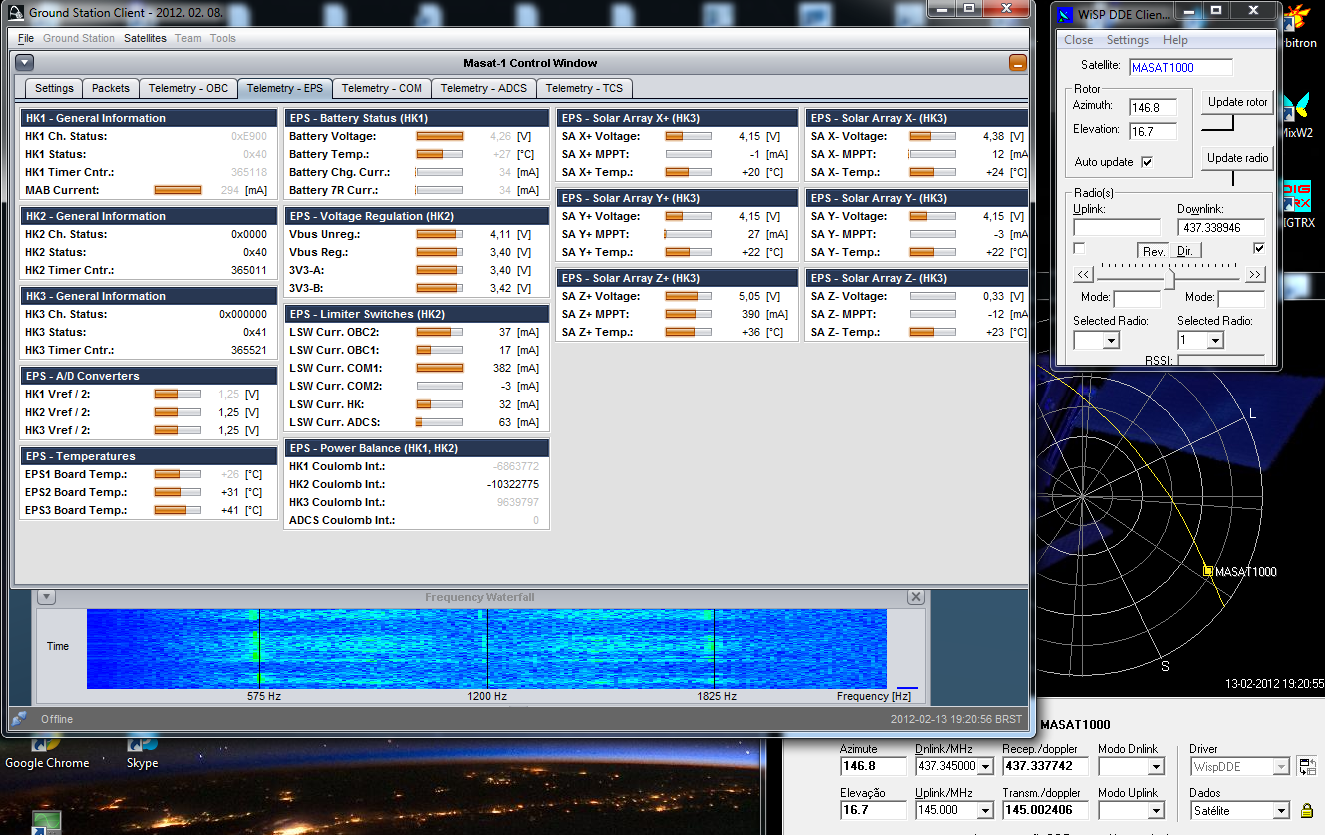Click the yellow padlock icon beside Dados
Viewport: 1325px width, 835px height.
1306,810
